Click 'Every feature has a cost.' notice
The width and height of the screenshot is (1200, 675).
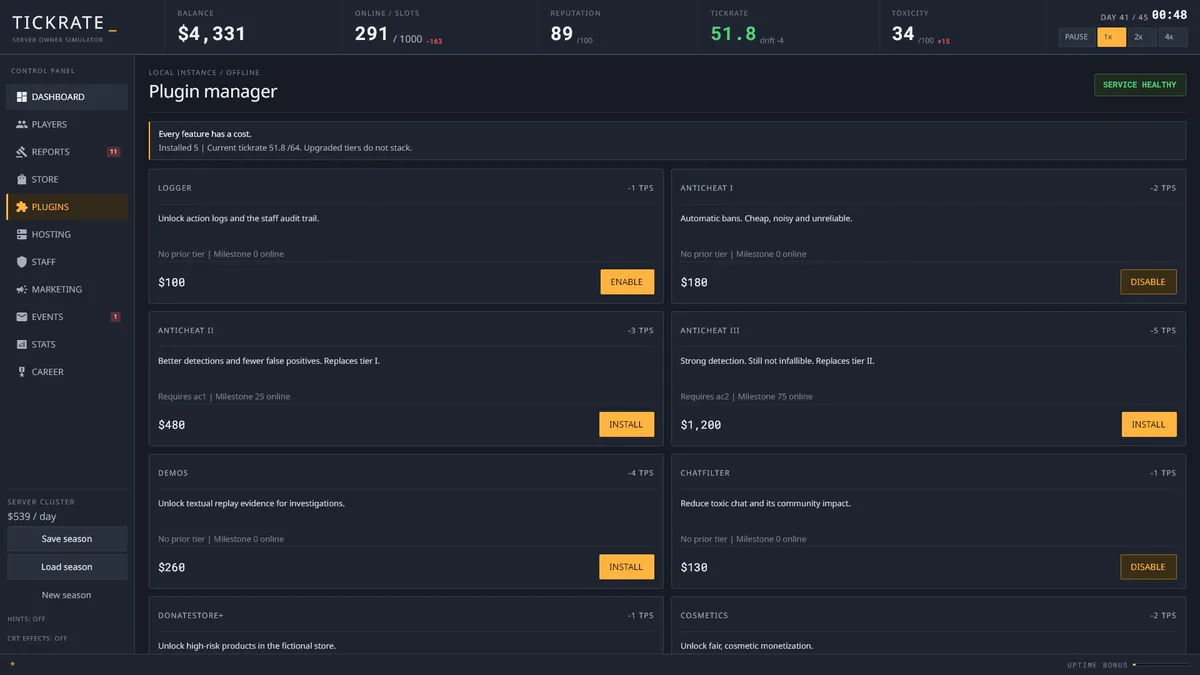tap(205, 134)
